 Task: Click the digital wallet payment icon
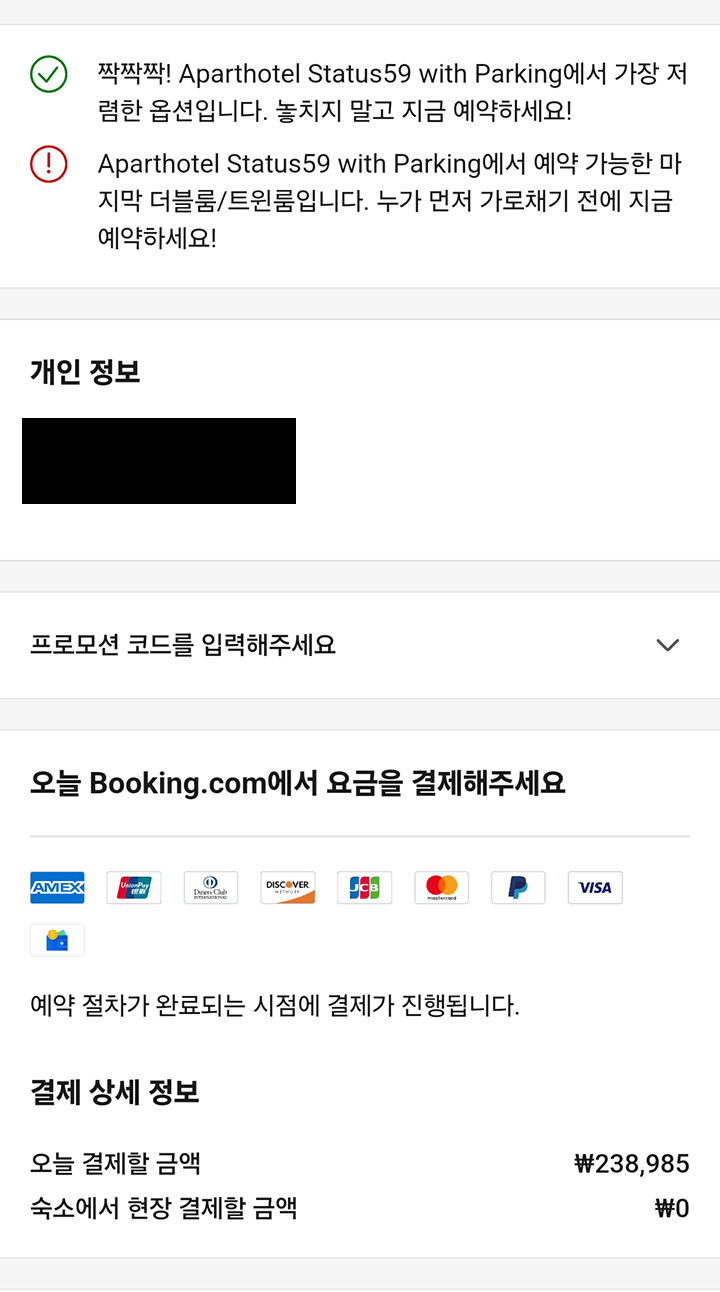[x=57, y=940]
